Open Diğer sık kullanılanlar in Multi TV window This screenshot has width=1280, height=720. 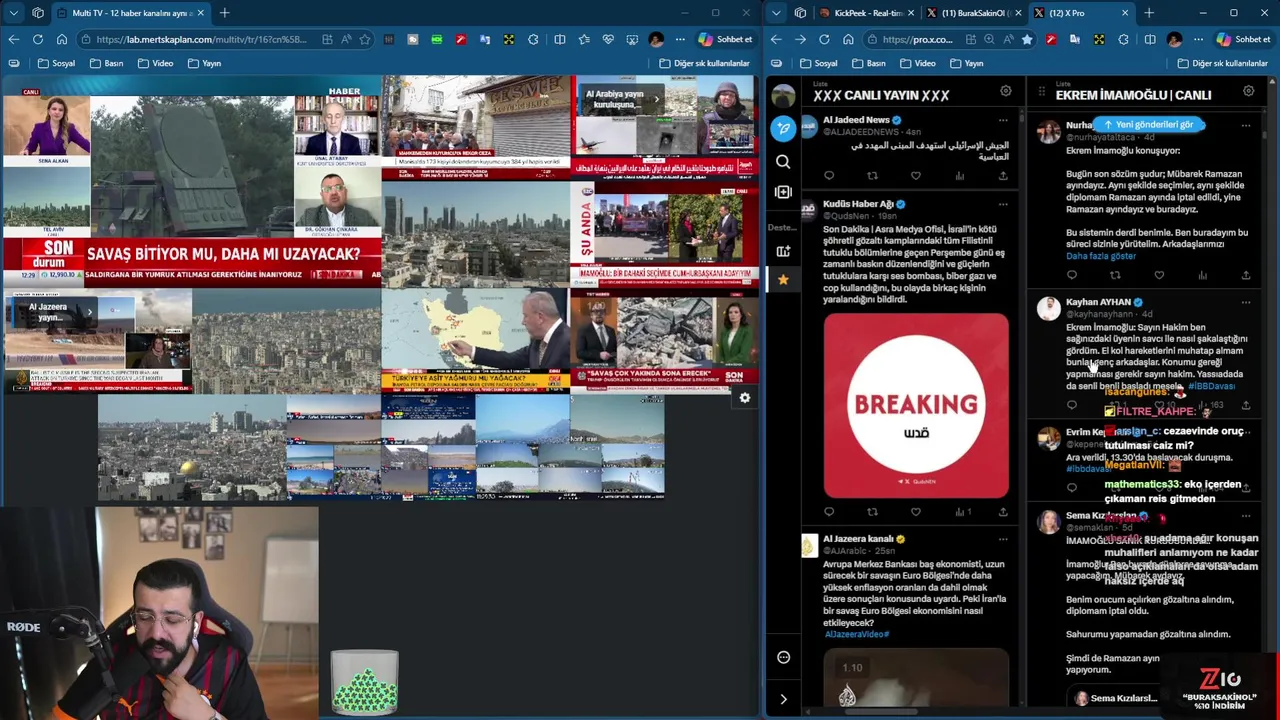tap(704, 63)
